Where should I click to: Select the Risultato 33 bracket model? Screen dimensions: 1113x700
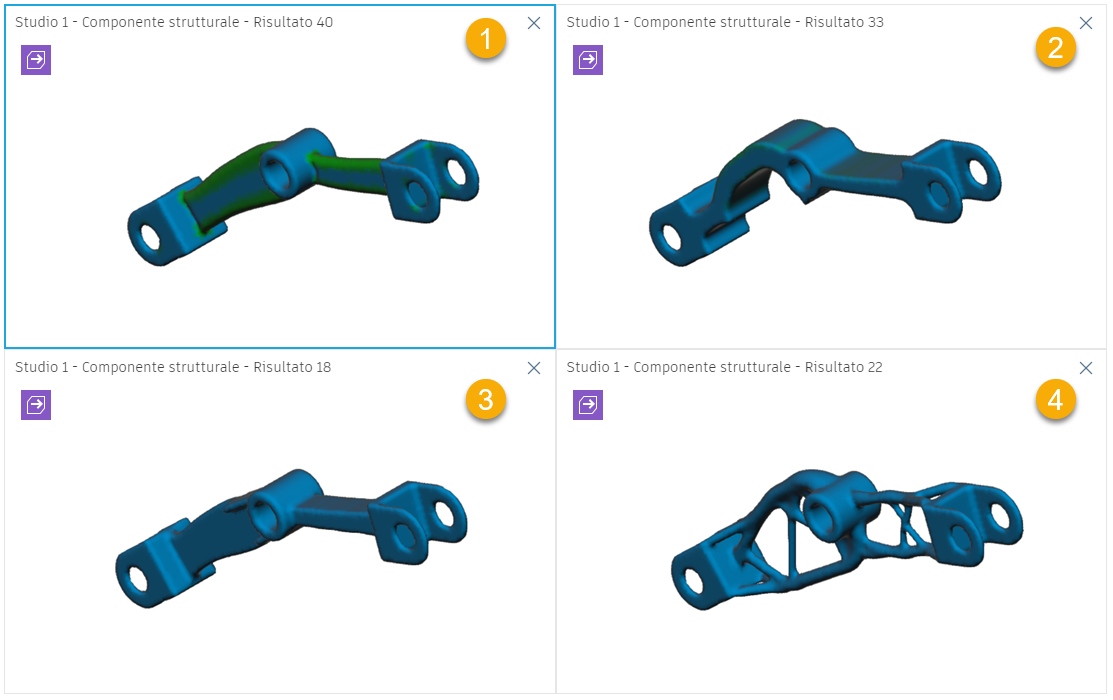[823, 192]
